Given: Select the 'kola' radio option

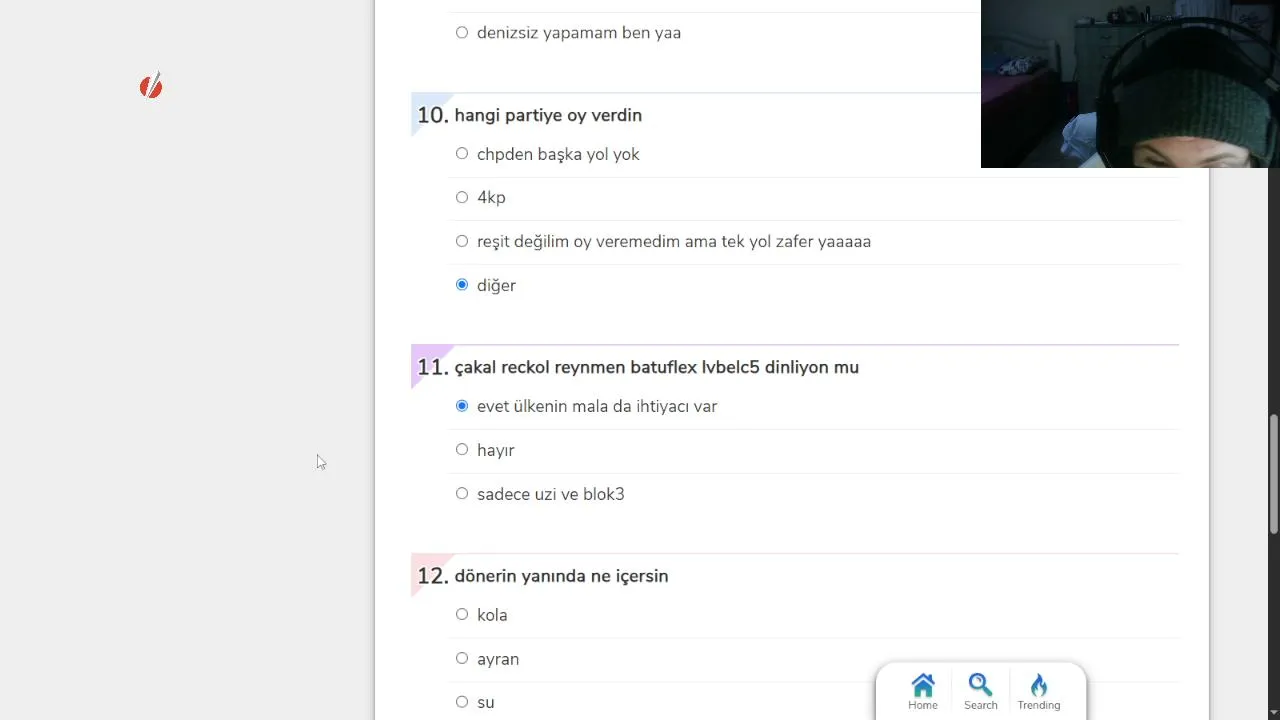Looking at the screenshot, I should (462, 615).
